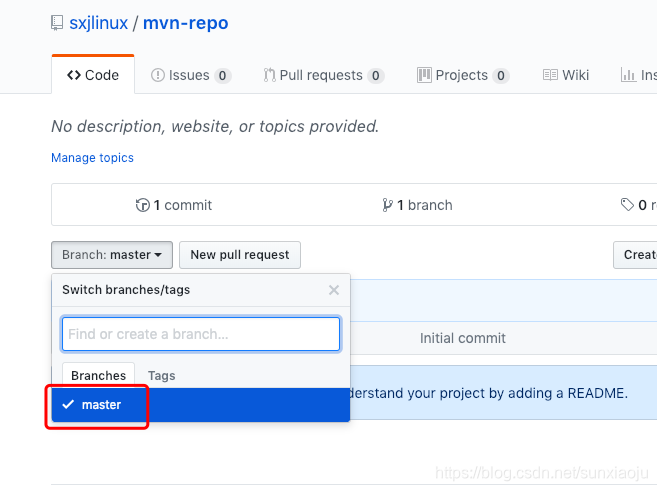
Task: Close the Switch branches/tags popup
Action: pyautogui.click(x=334, y=290)
